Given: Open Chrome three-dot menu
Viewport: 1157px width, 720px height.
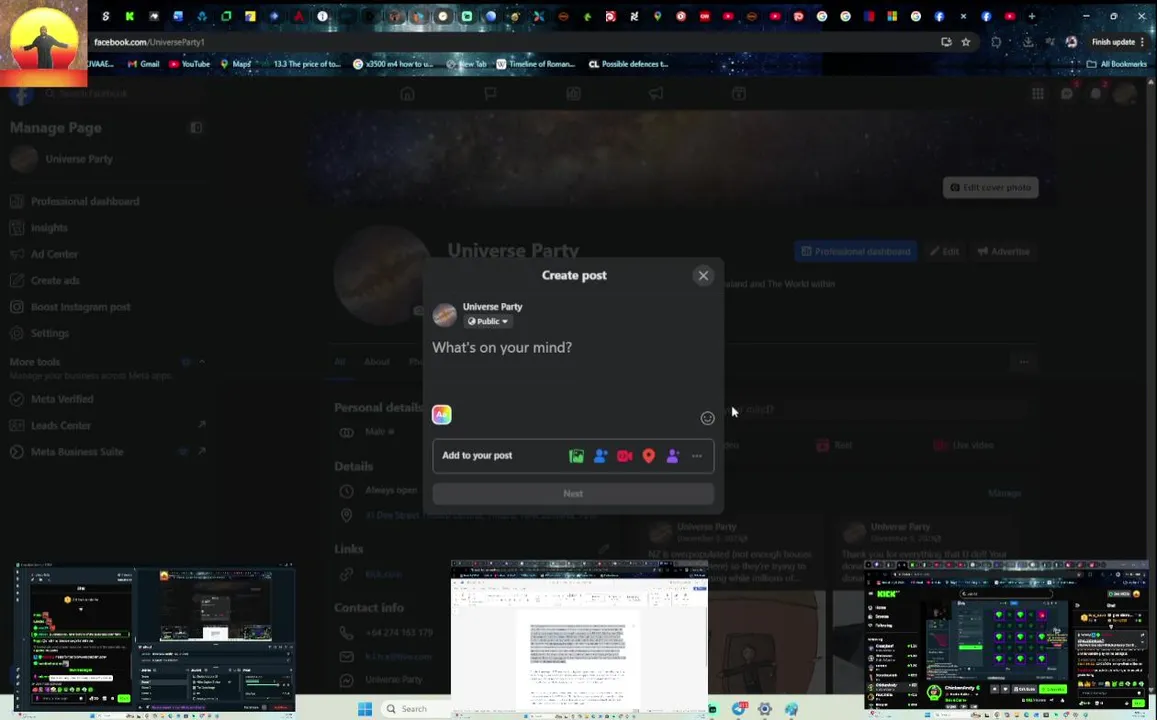Looking at the screenshot, I should coord(1143,42).
